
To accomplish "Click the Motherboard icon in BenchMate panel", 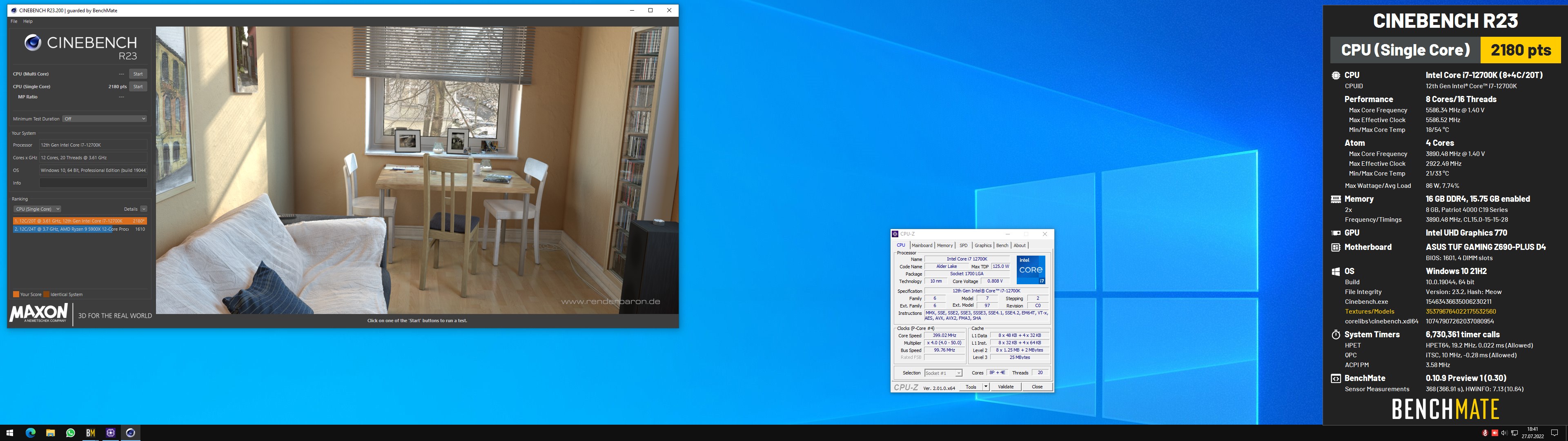I will [1336, 247].
